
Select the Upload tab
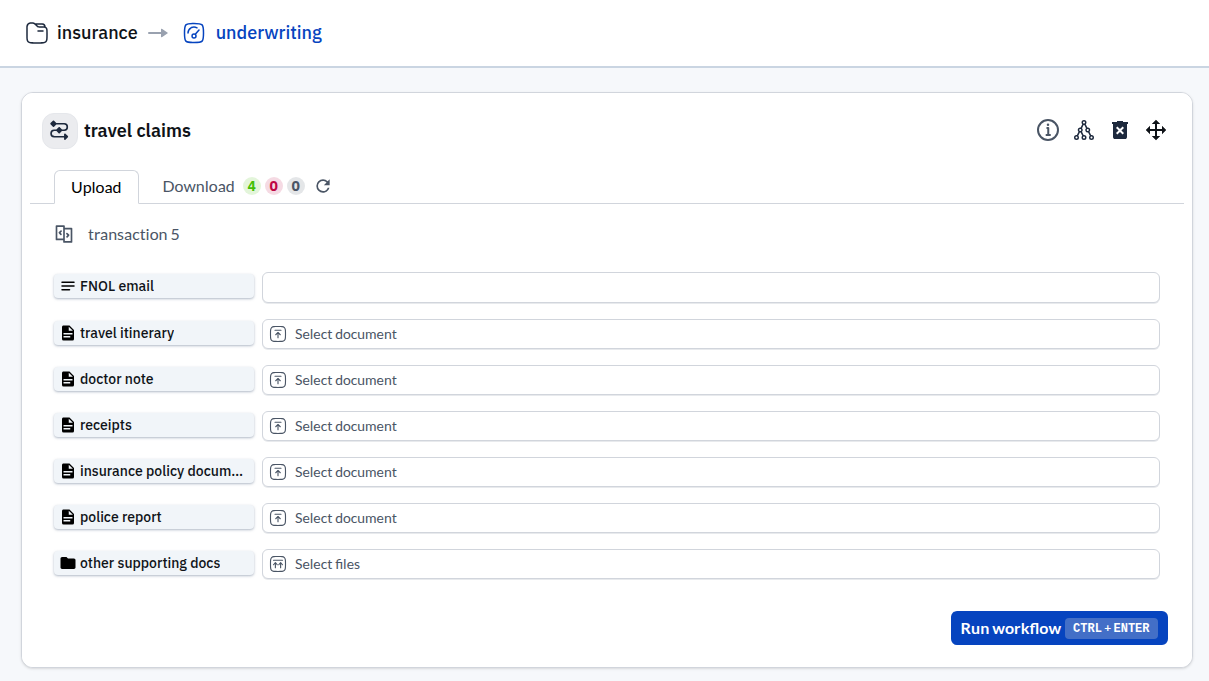96,187
